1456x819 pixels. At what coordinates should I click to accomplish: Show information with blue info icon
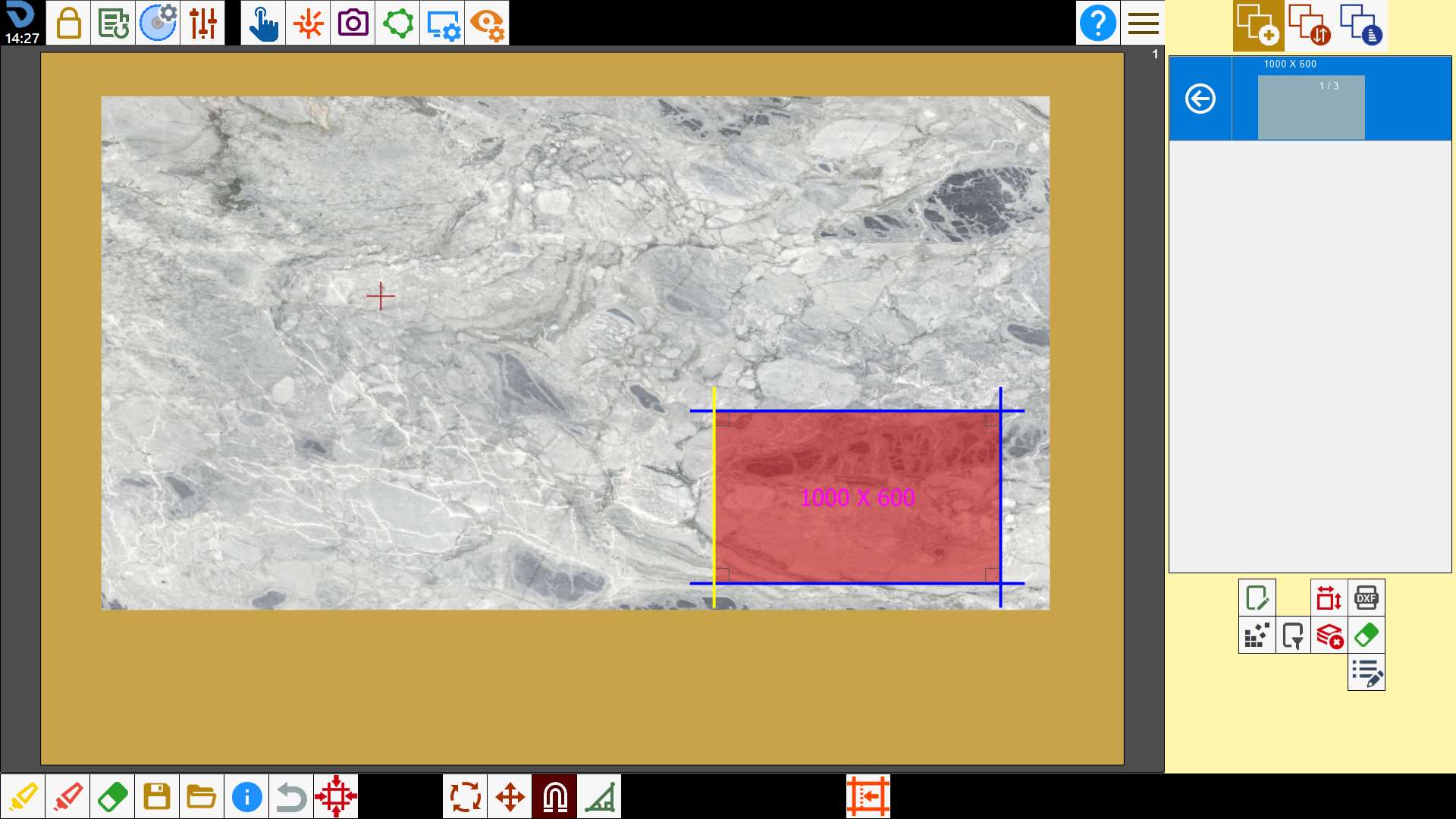tap(246, 796)
